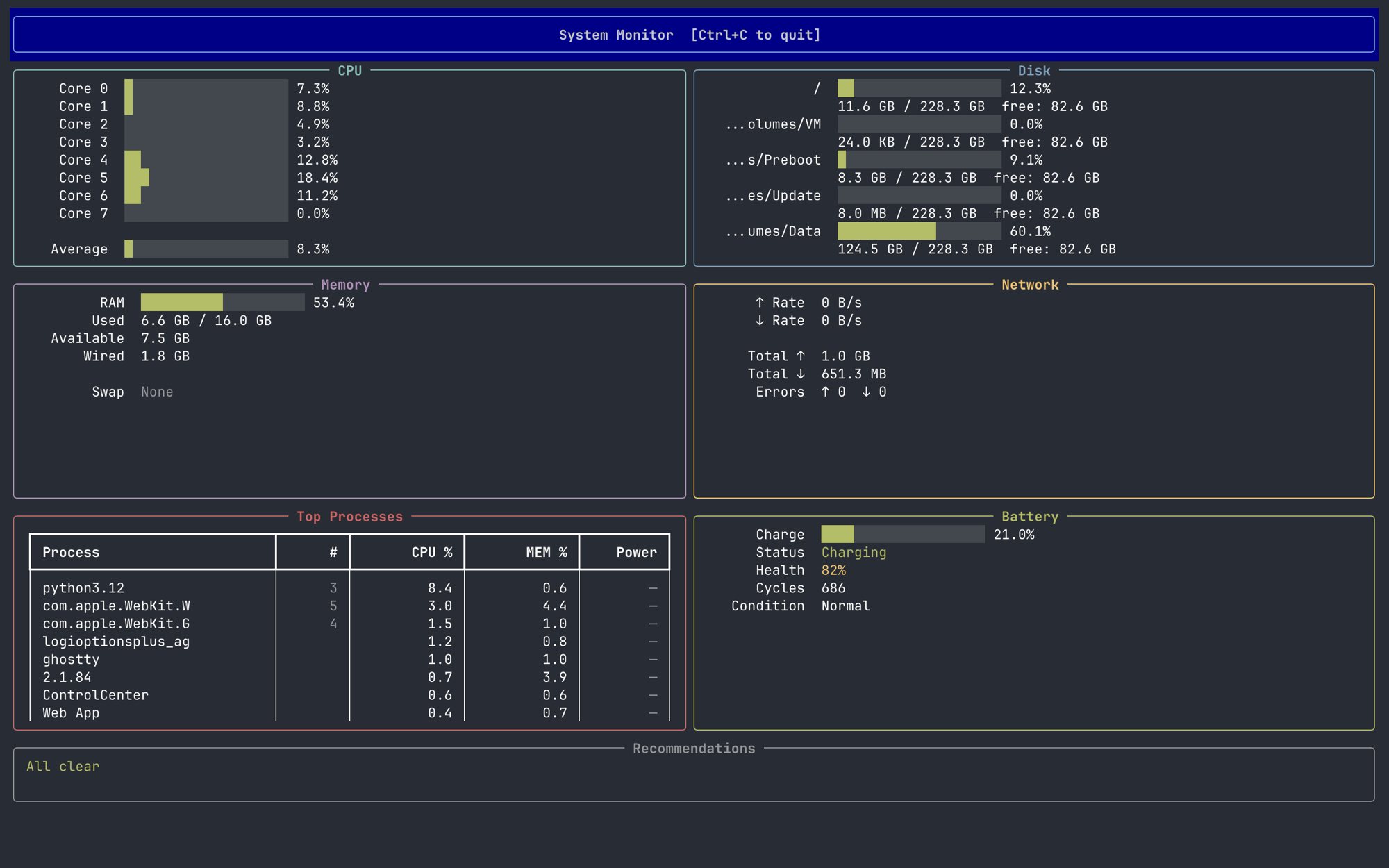Click the 21.0% charge value
1389x868 pixels.
coord(1014,534)
